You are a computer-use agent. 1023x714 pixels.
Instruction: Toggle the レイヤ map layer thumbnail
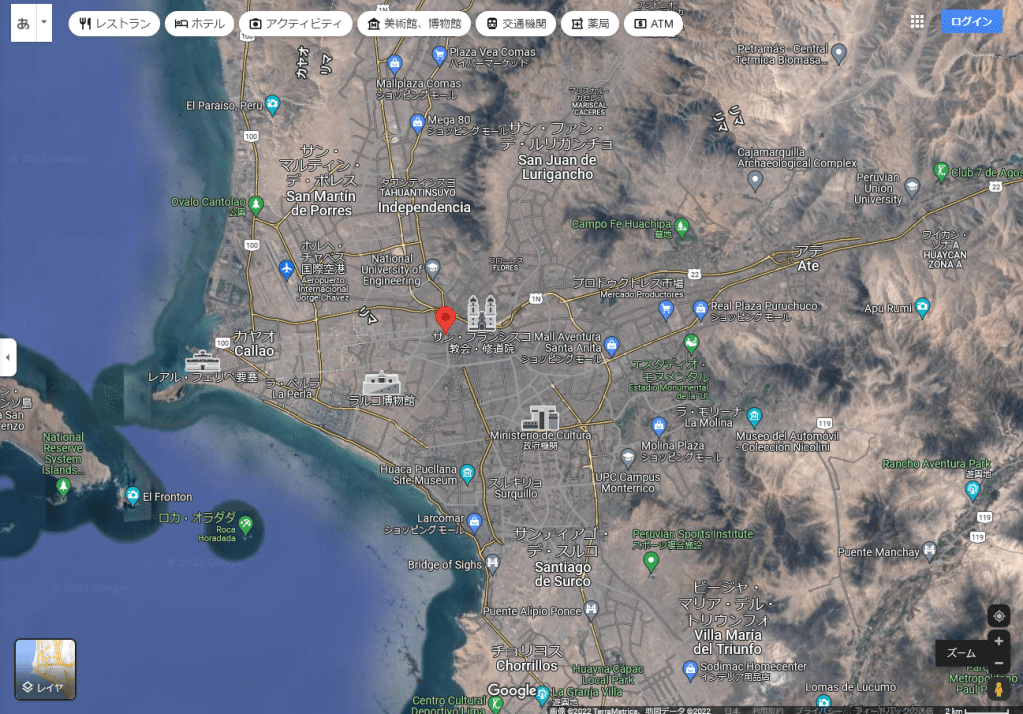click(45, 669)
